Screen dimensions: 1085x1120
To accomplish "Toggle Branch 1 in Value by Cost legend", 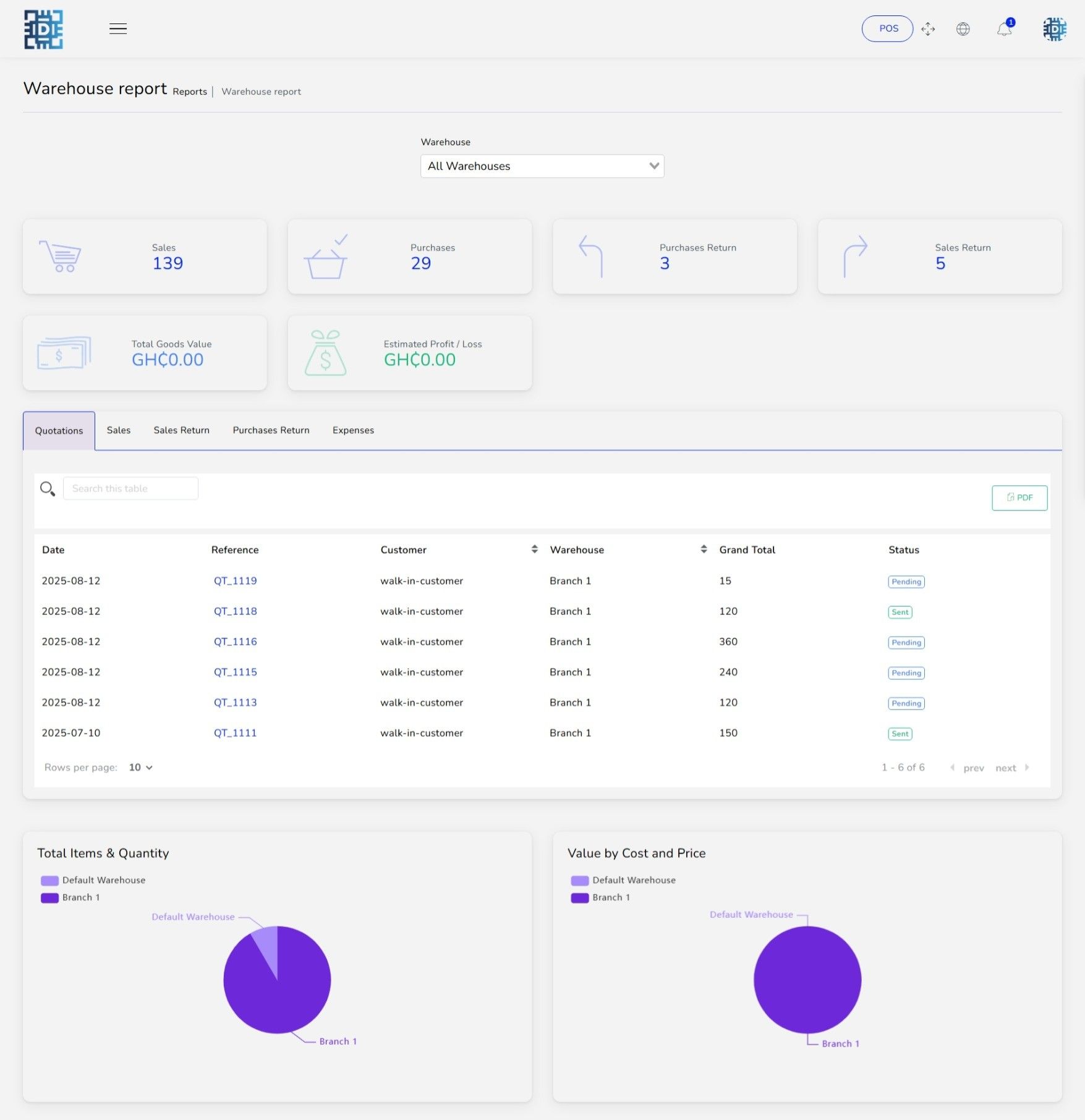I will pos(600,897).
